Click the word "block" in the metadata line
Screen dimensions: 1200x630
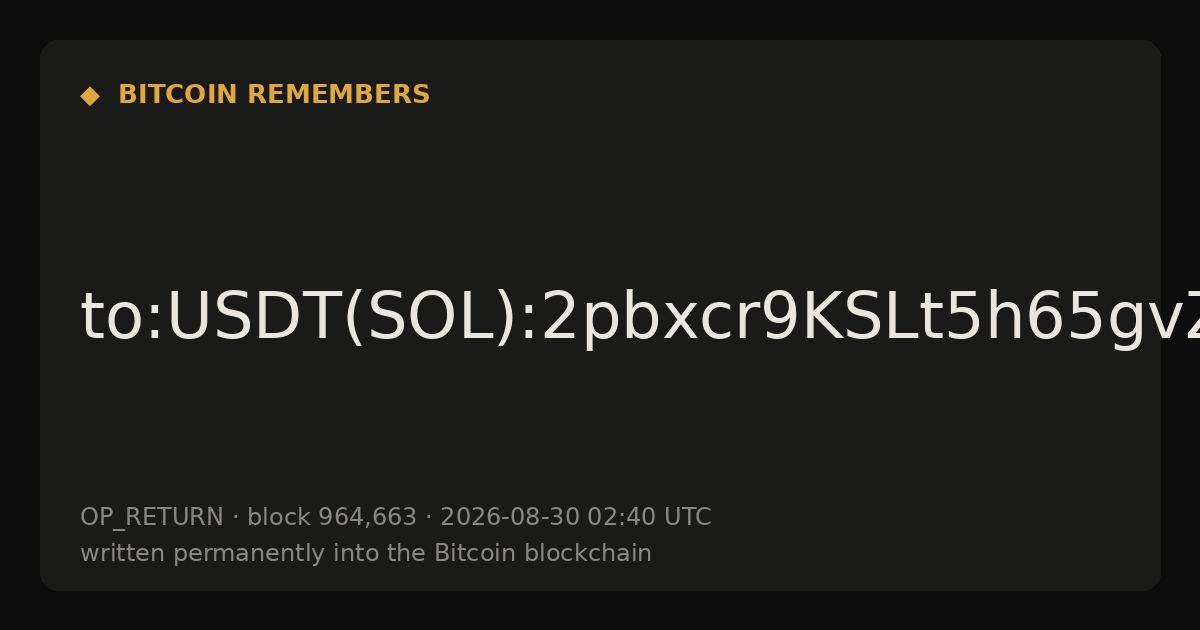tap(279, 517)
